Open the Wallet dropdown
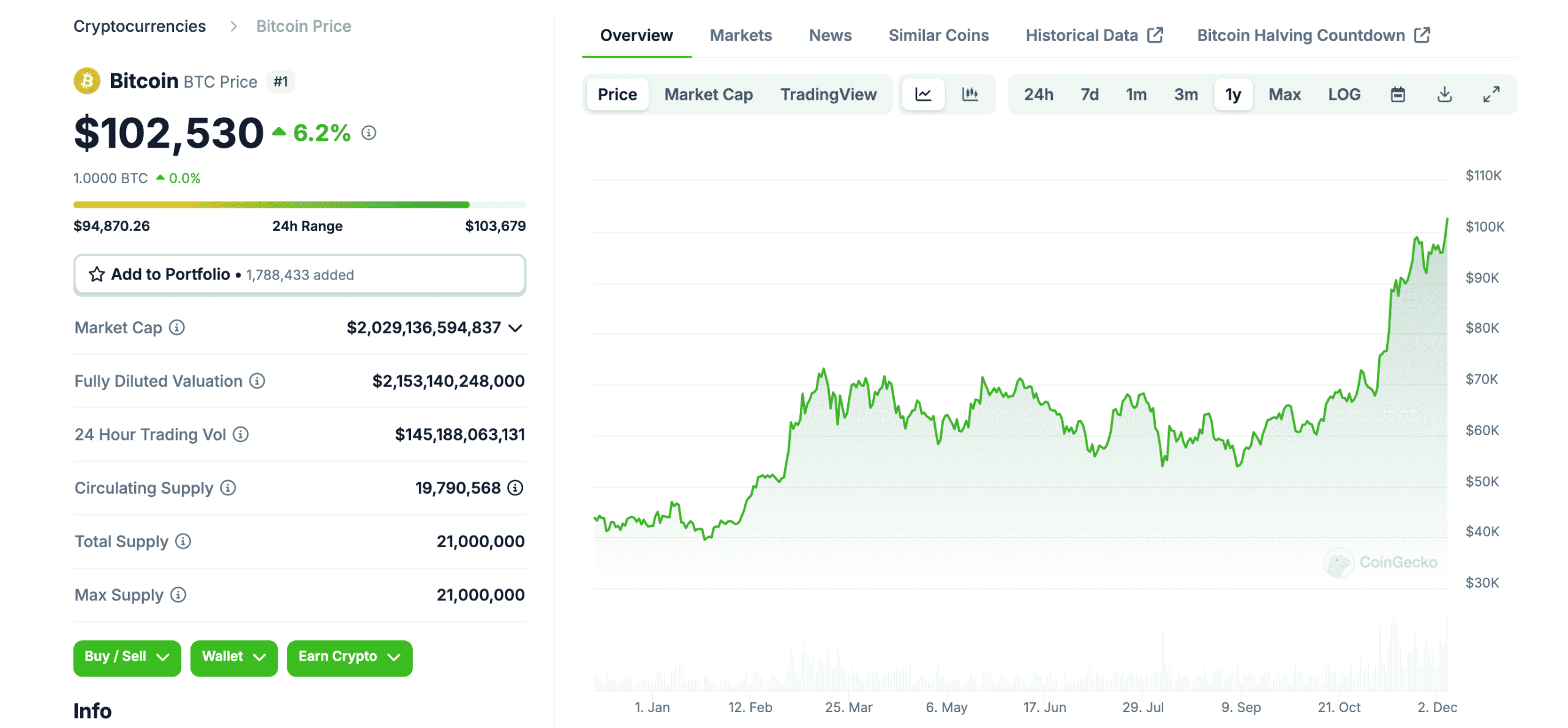This screenshot has height=728, width=1568. click(233, 658)
